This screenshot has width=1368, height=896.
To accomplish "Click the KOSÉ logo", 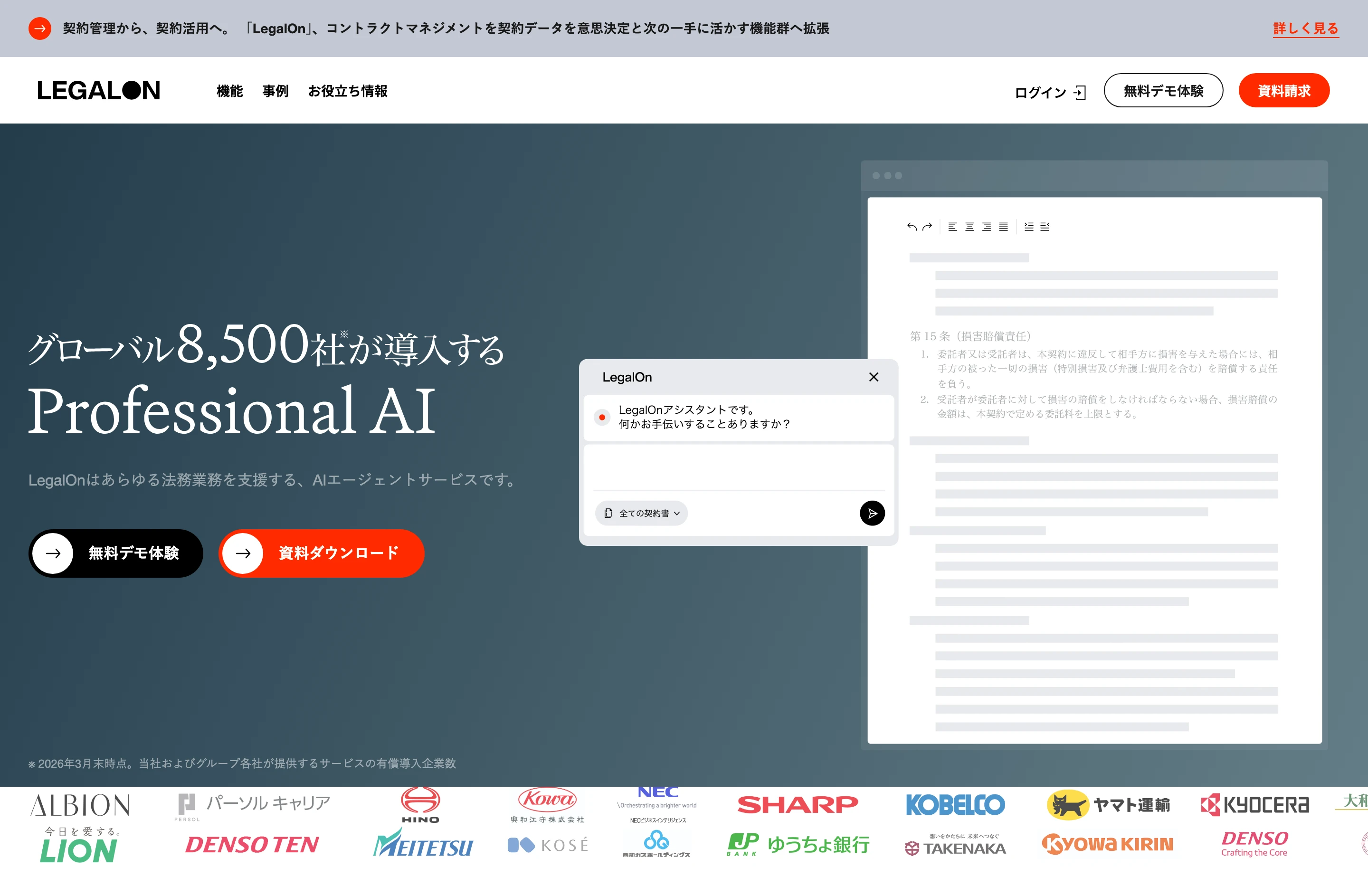I will pos(548,845).
